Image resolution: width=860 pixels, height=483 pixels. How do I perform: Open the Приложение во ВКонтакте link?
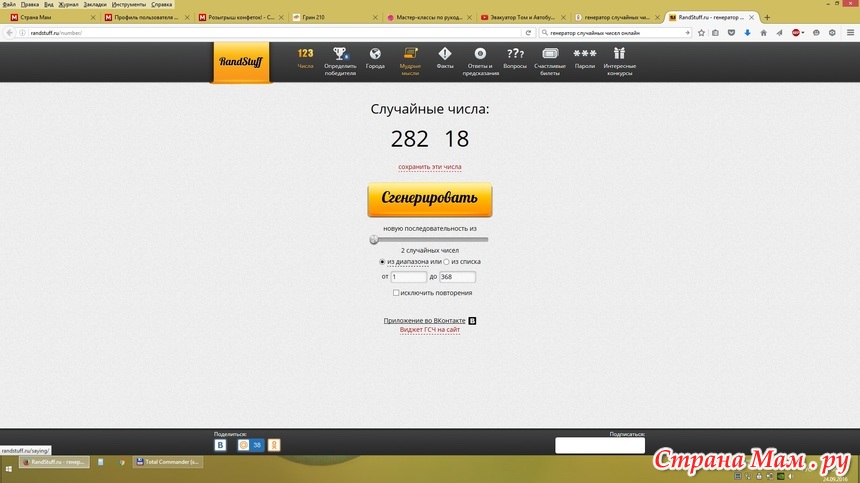pyautogui.click(x=425, y=321)
